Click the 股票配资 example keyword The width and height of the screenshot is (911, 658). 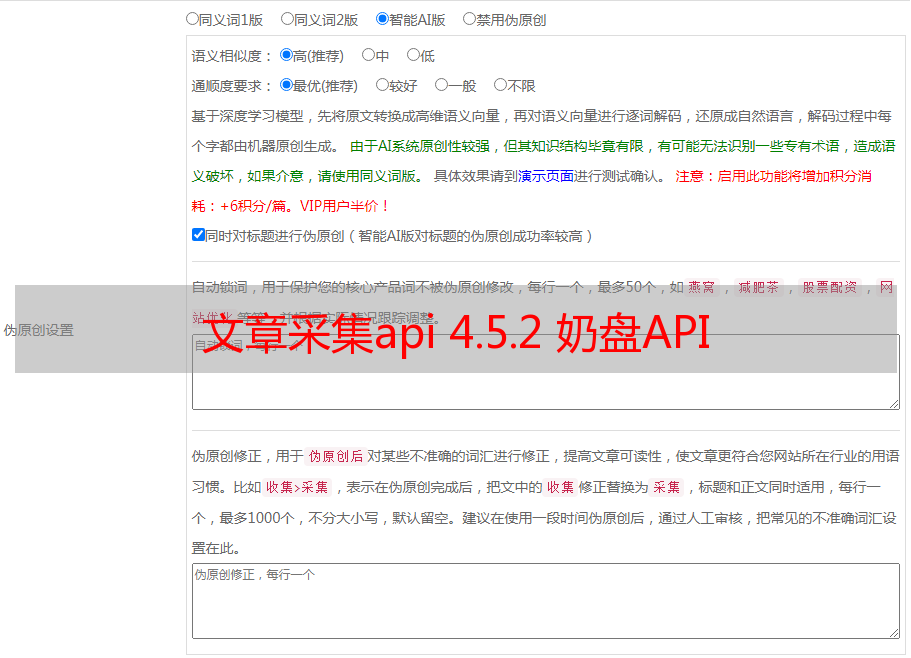coord(830,287)
